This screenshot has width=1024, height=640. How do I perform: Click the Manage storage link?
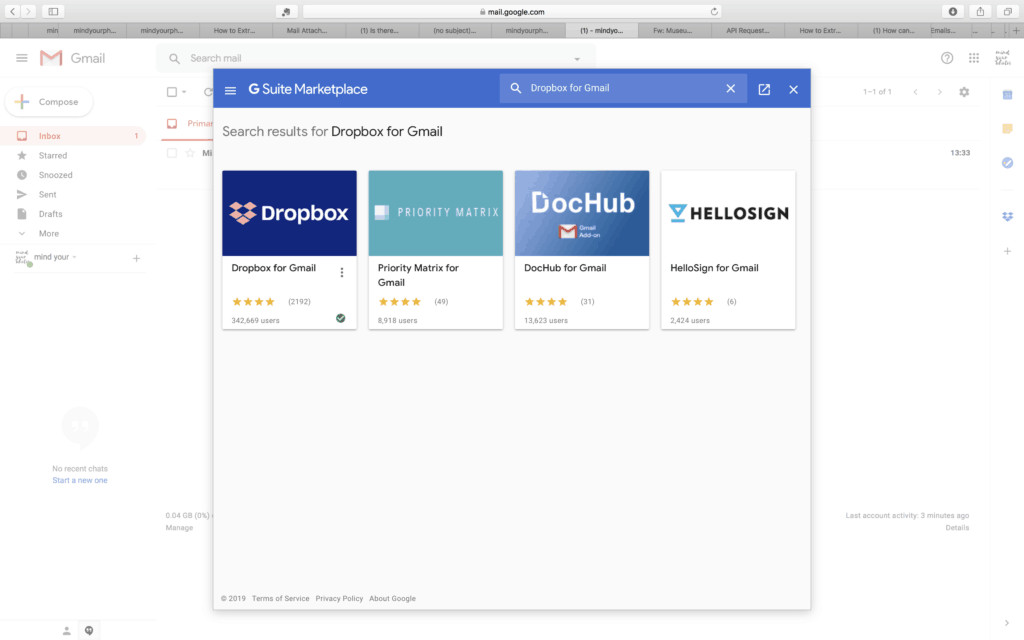click(x=179, y=528)
